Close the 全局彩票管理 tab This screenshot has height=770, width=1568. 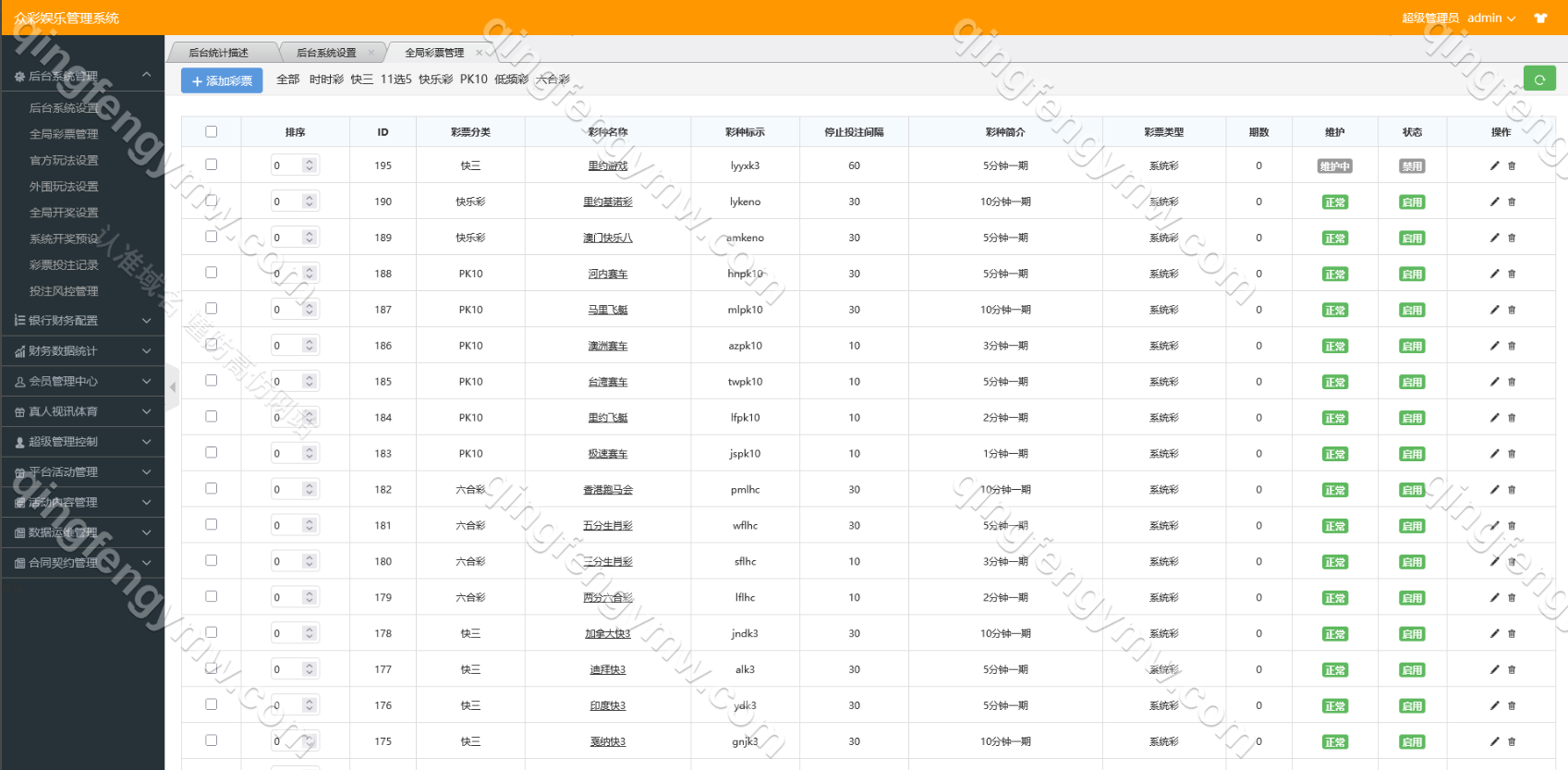(x=479, y=53)
